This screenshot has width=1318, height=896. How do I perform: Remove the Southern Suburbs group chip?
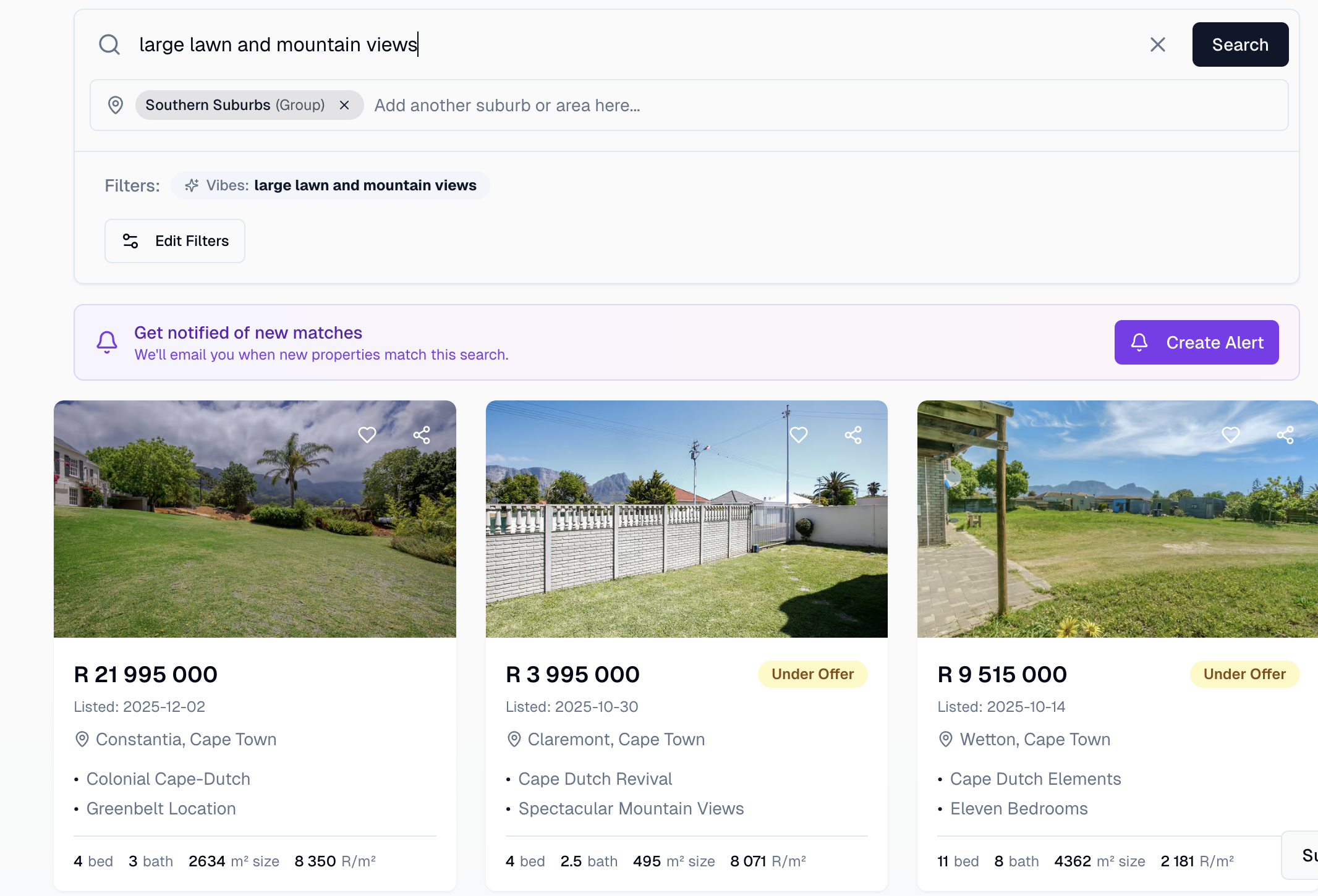pos(344,105)
